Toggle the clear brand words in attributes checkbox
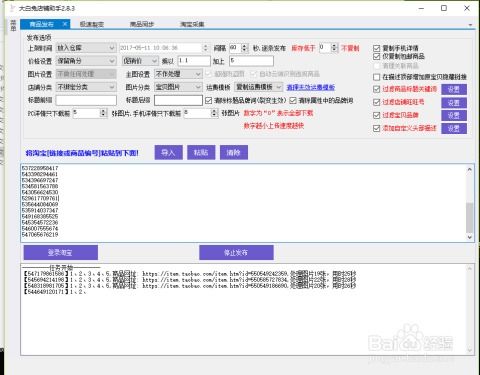Viewport: 480px width, 375px height. click(x=293, y=100)
